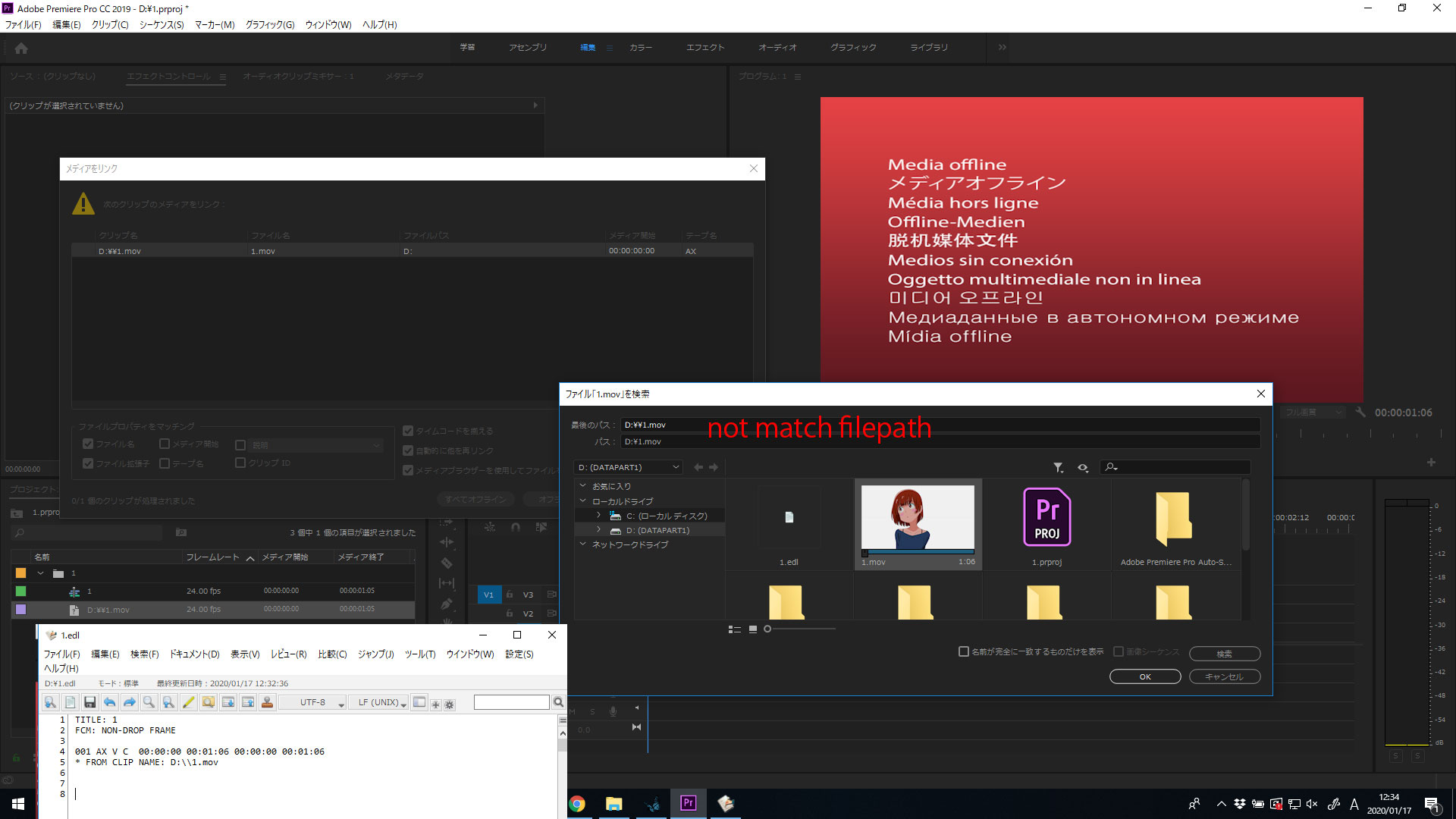1456x819 pixels.
Task: Open Adobe Premiere Pro Auto-Save folder
Action: [x=1174, y=519]
